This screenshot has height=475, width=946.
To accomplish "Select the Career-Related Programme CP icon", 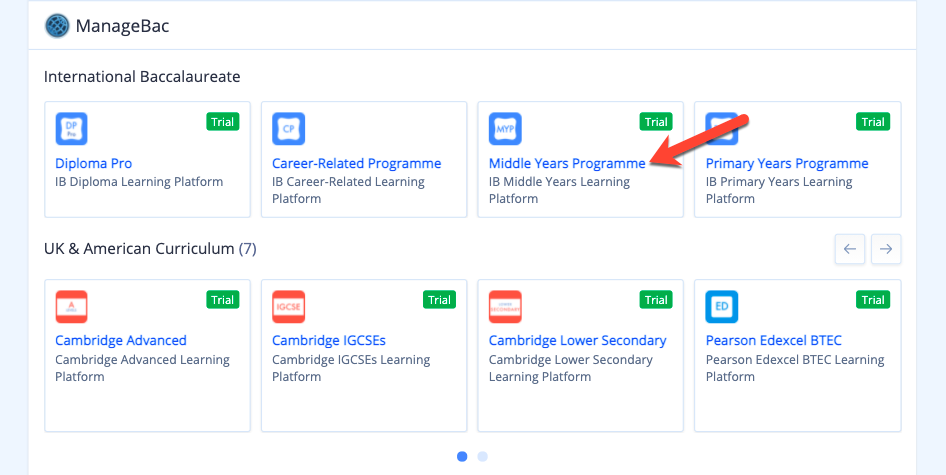I will pos(288,129).
